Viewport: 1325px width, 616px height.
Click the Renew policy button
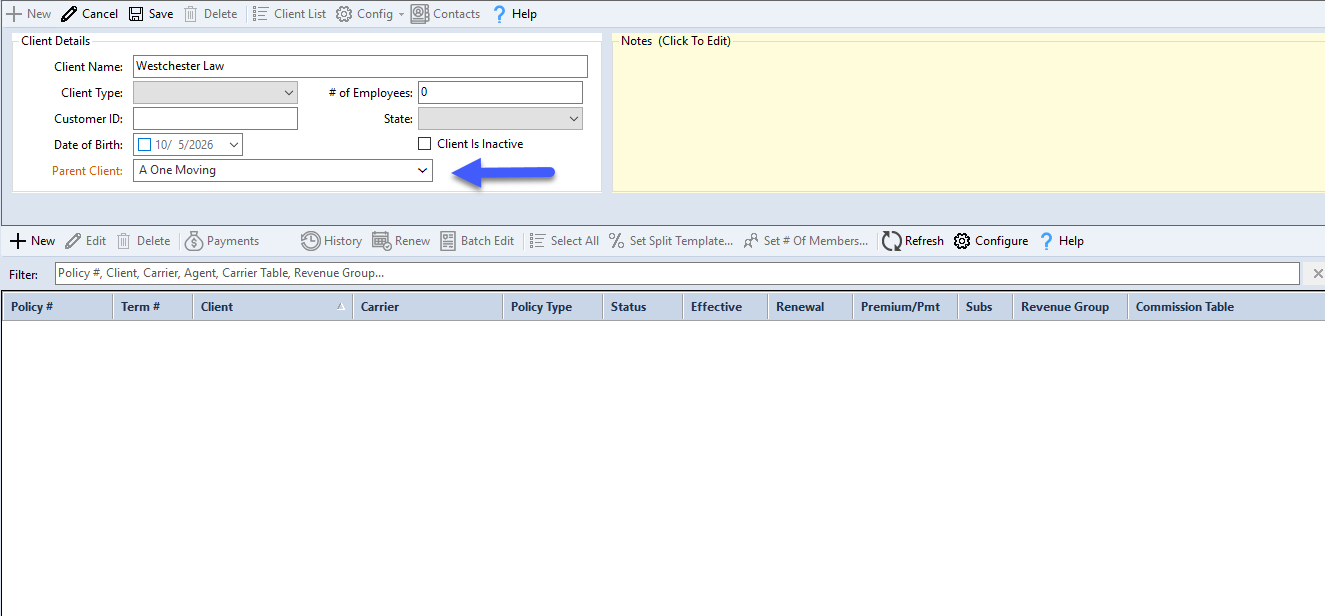pos(401,241)
